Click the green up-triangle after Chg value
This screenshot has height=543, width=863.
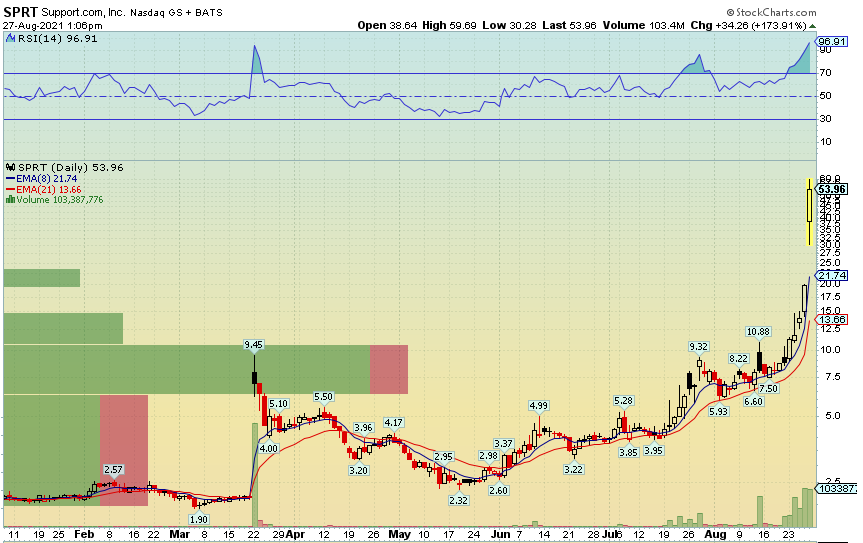click(812, 26)
